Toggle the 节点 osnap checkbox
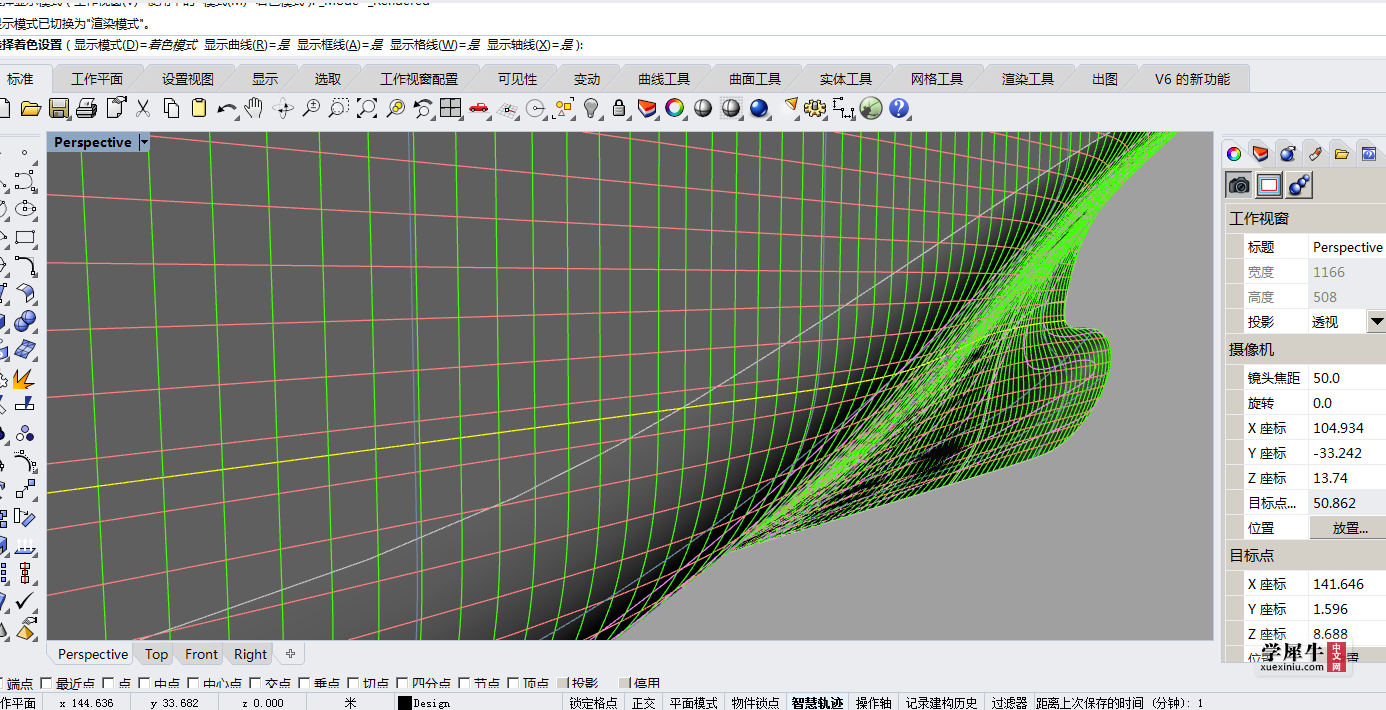 (465, 684)
